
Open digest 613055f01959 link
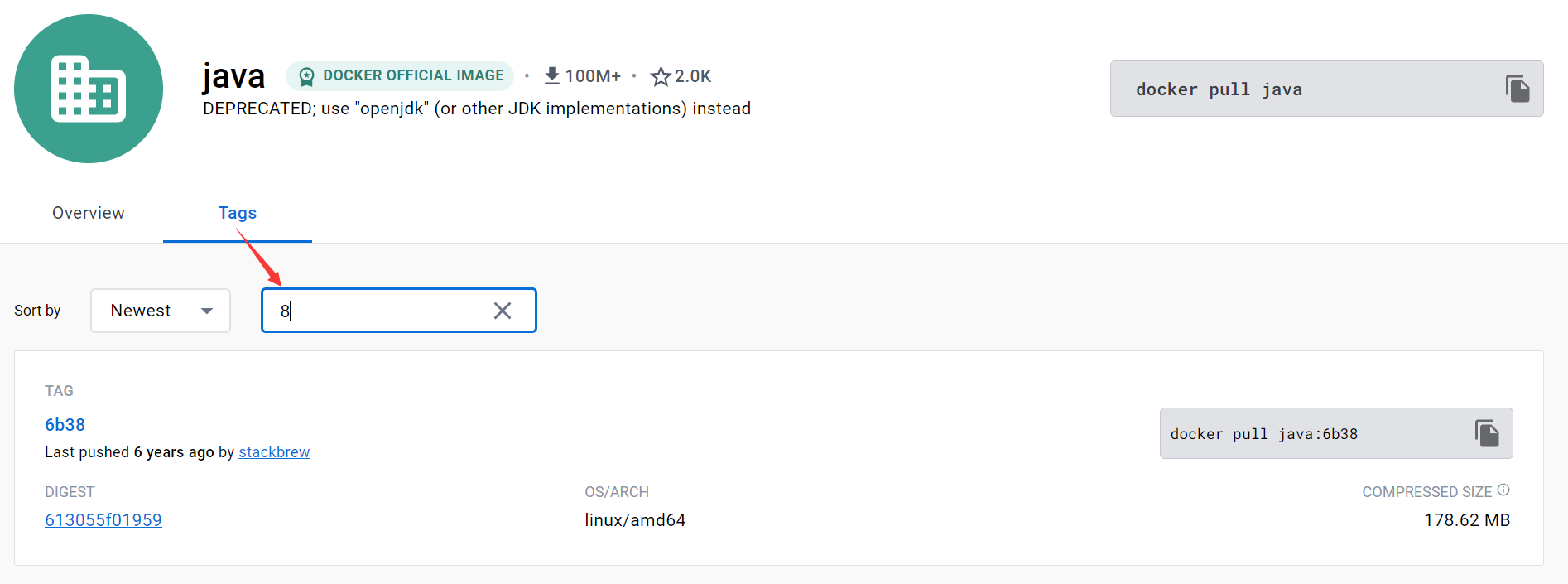103,520
